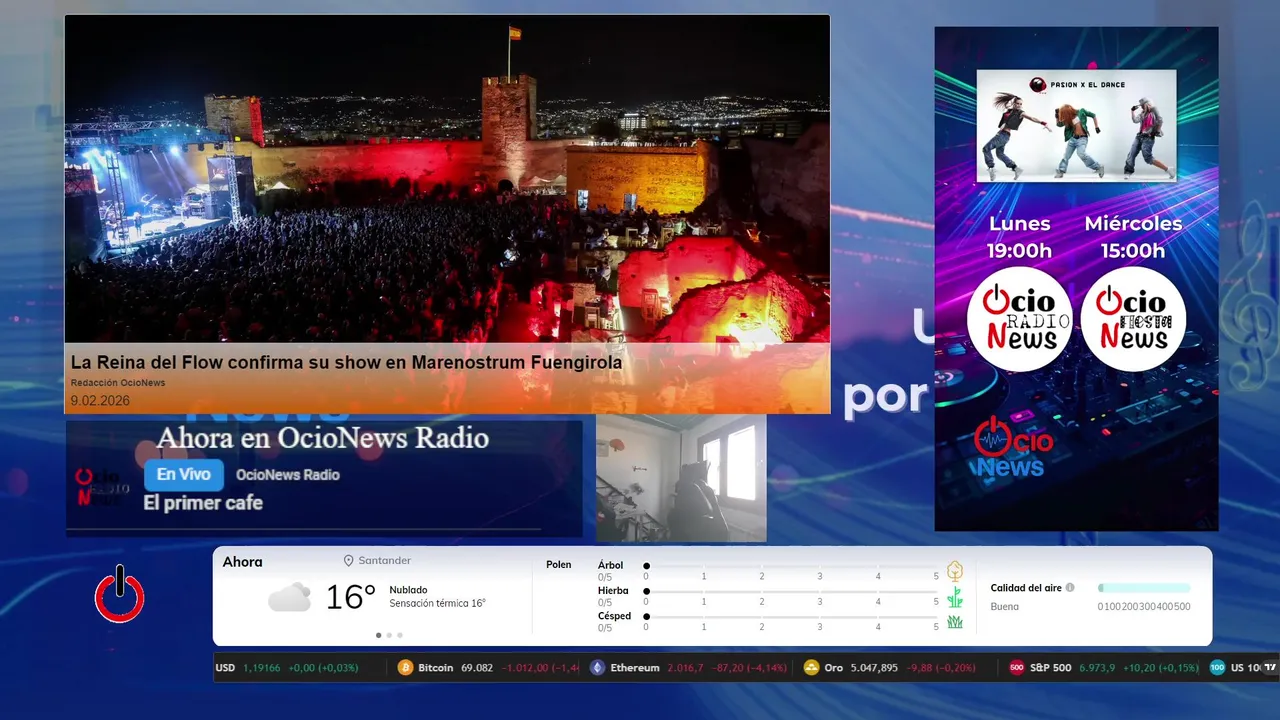This screenshot has height=720, width=1280.
Task: Click the Bitcoin price 69.082
Action: coord(476,668)
